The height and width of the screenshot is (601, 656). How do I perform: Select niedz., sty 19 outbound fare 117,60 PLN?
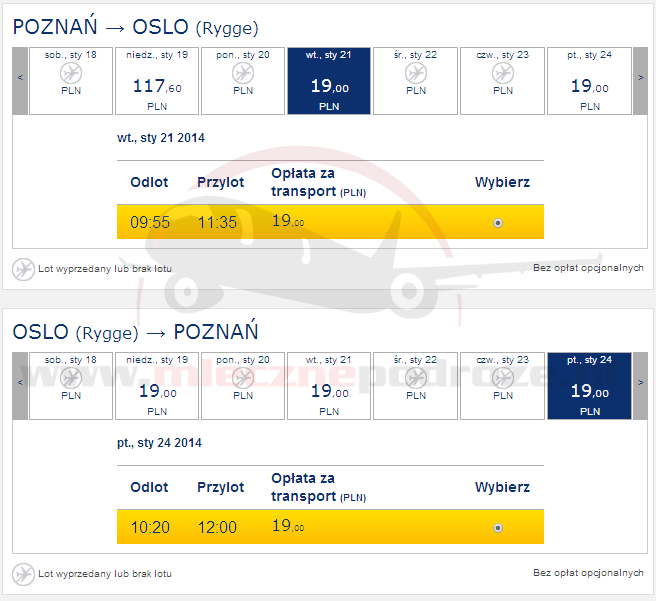tap(157, 81)
